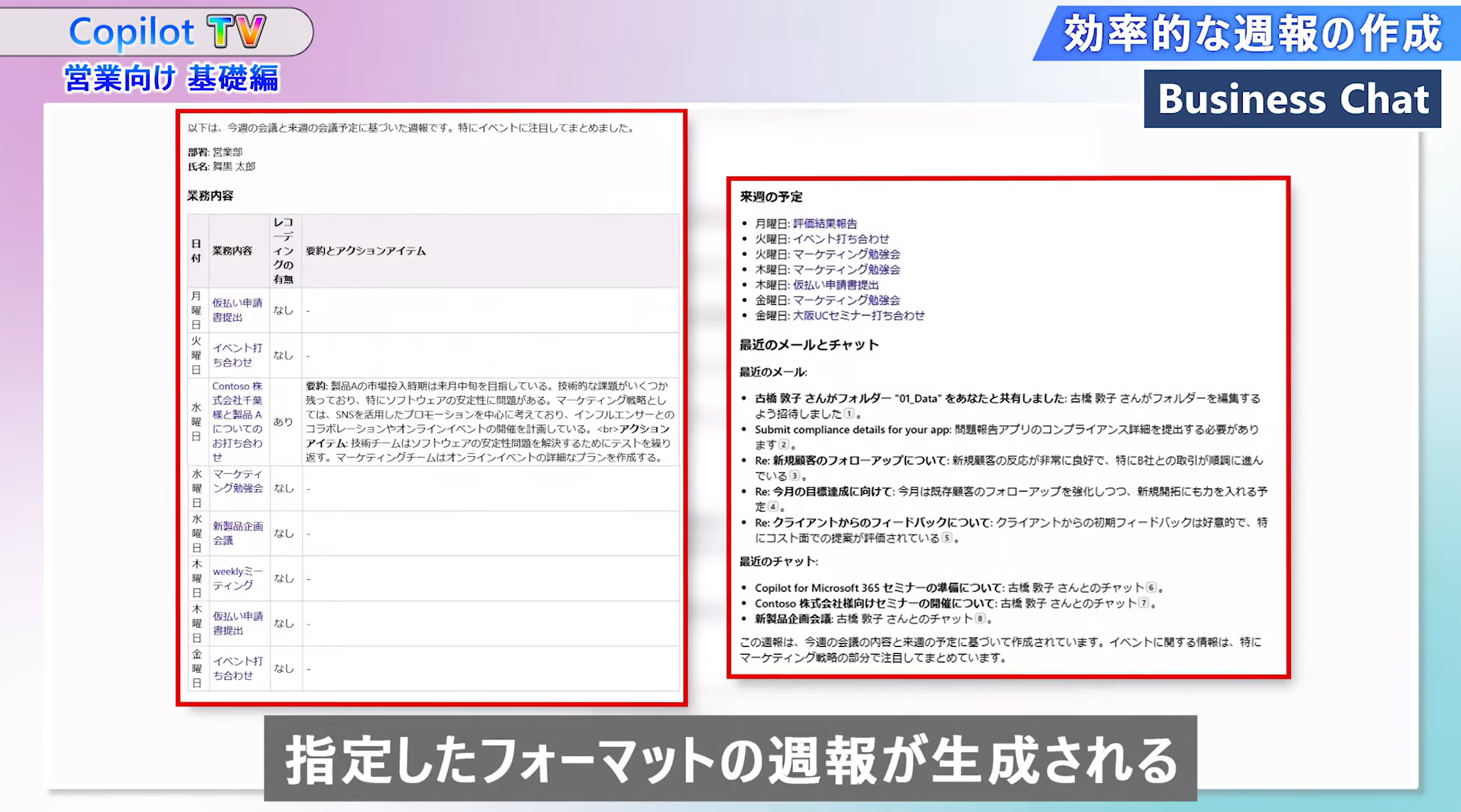Click citation 3 after 新規顧客のフォローアップ email
Screen dimensions: 1461x812
point(795,476)
